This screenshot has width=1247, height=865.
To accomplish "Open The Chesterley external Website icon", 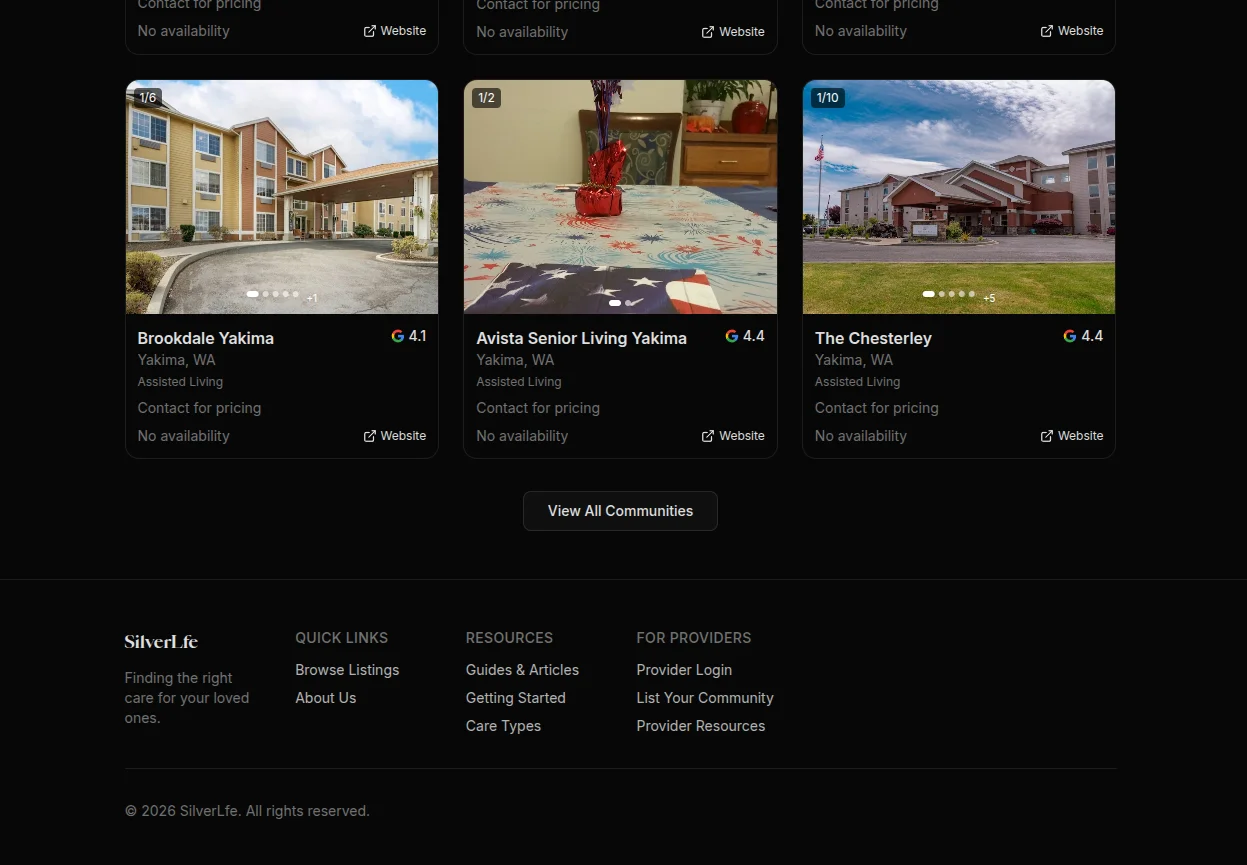I will 1047,436.
